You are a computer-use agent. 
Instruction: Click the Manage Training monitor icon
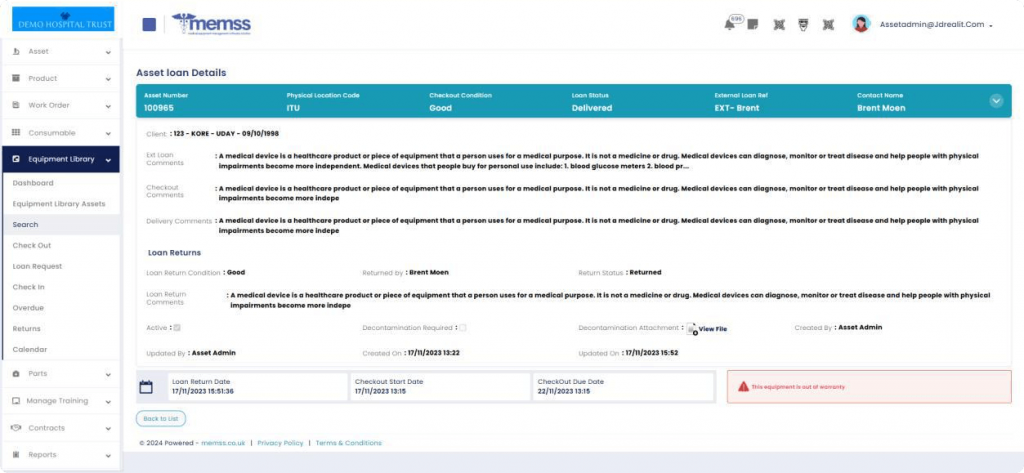coord(16,401)
